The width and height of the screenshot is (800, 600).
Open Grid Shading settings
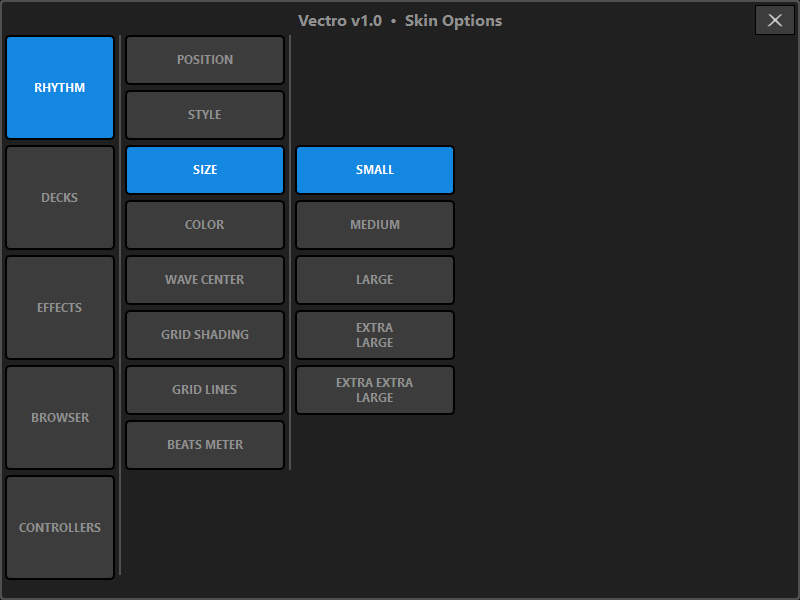pyautogui.click(x=205, y=335)
